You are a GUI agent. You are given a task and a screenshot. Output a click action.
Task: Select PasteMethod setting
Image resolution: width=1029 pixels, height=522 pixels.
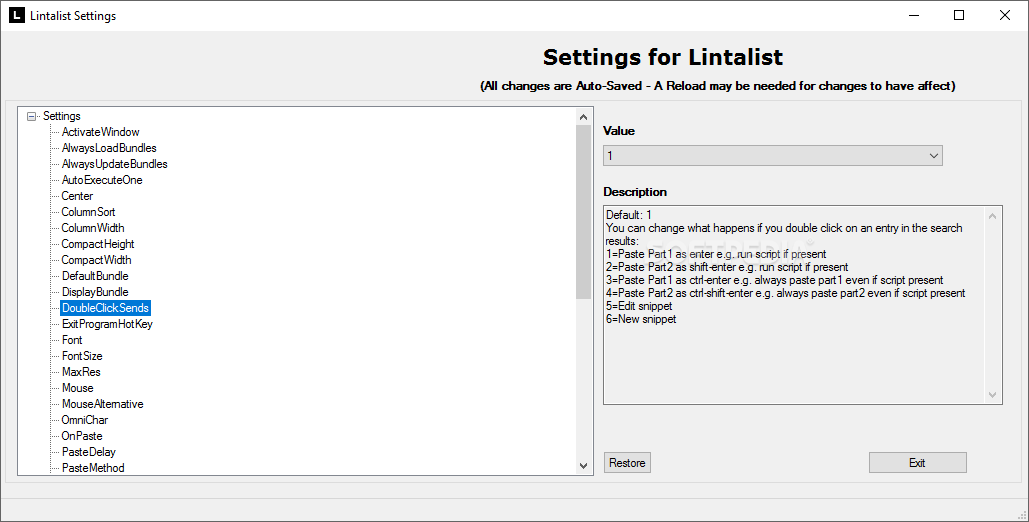93,468
